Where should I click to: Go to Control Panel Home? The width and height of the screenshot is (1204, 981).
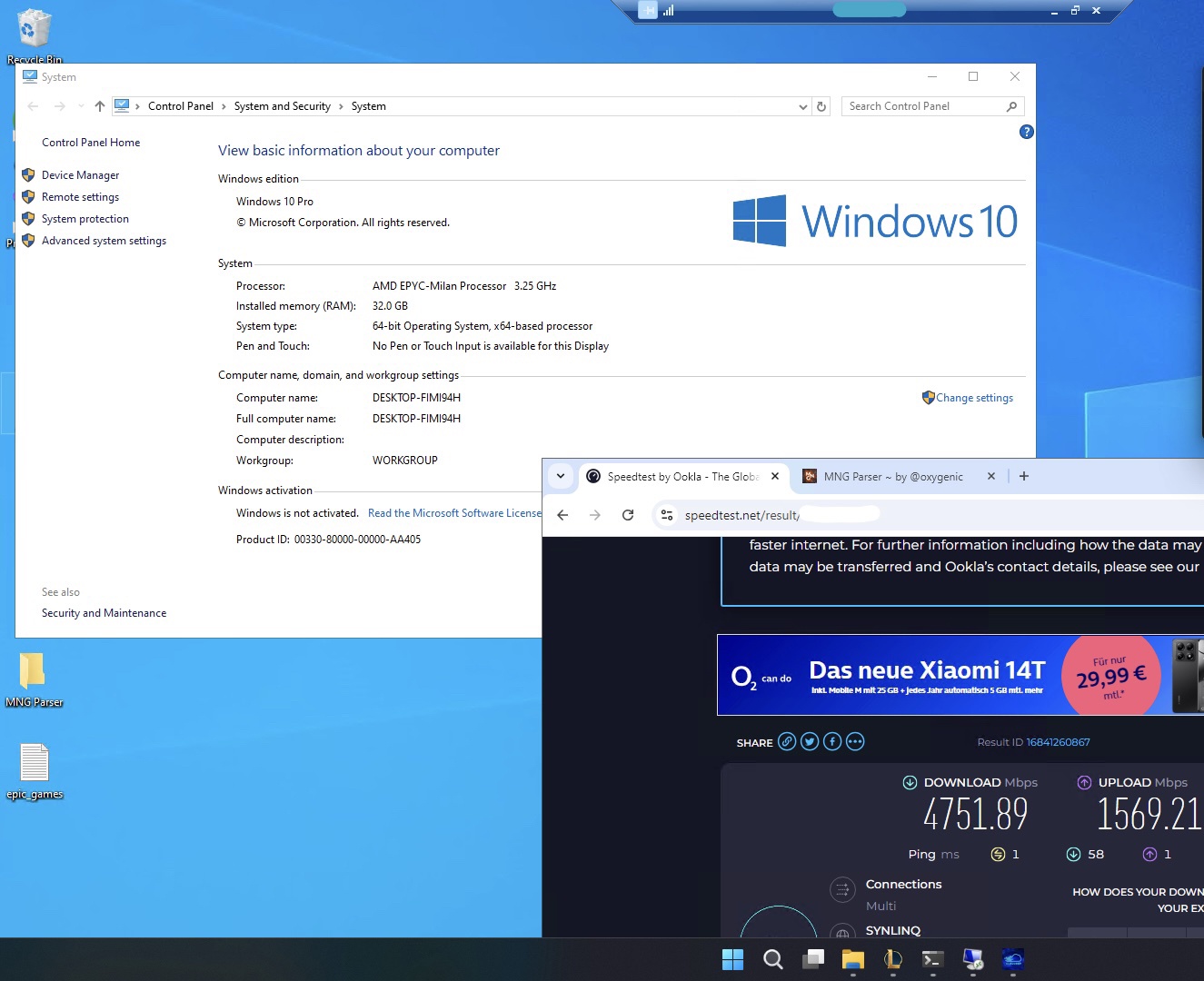[91, 143]
